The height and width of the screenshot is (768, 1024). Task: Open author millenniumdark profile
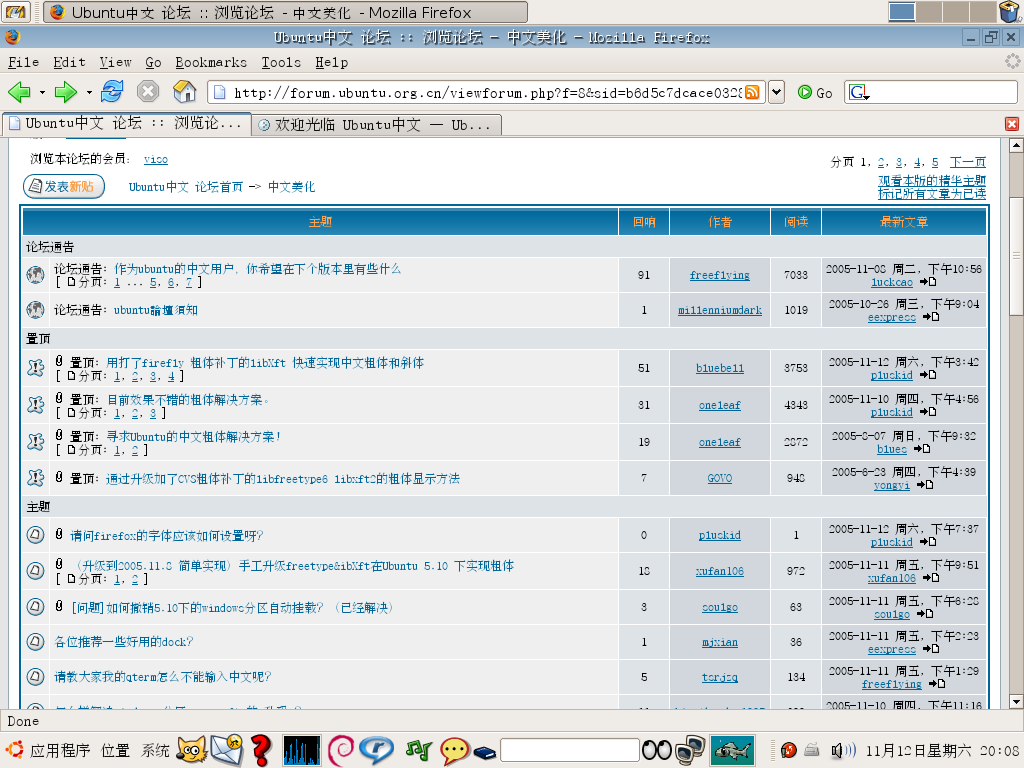pyautogui.click(x=720, y=310)
